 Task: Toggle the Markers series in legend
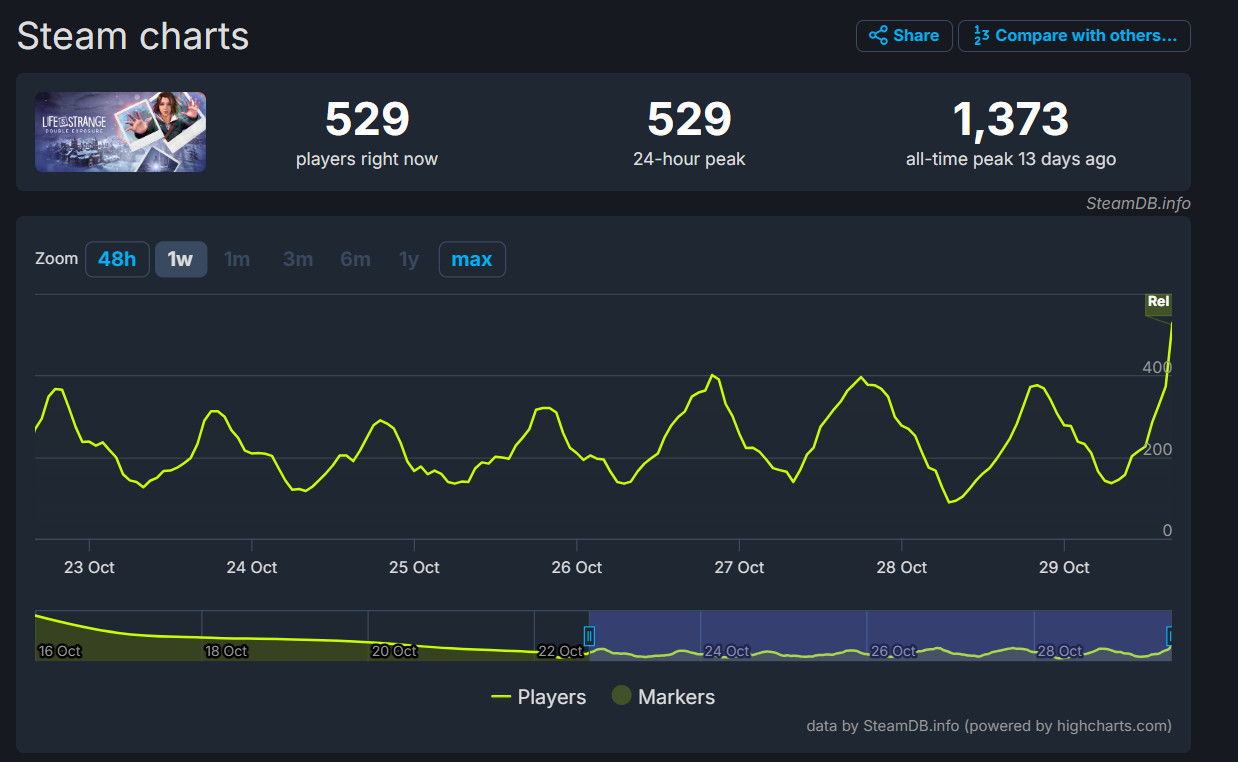(x=664, y=697)
